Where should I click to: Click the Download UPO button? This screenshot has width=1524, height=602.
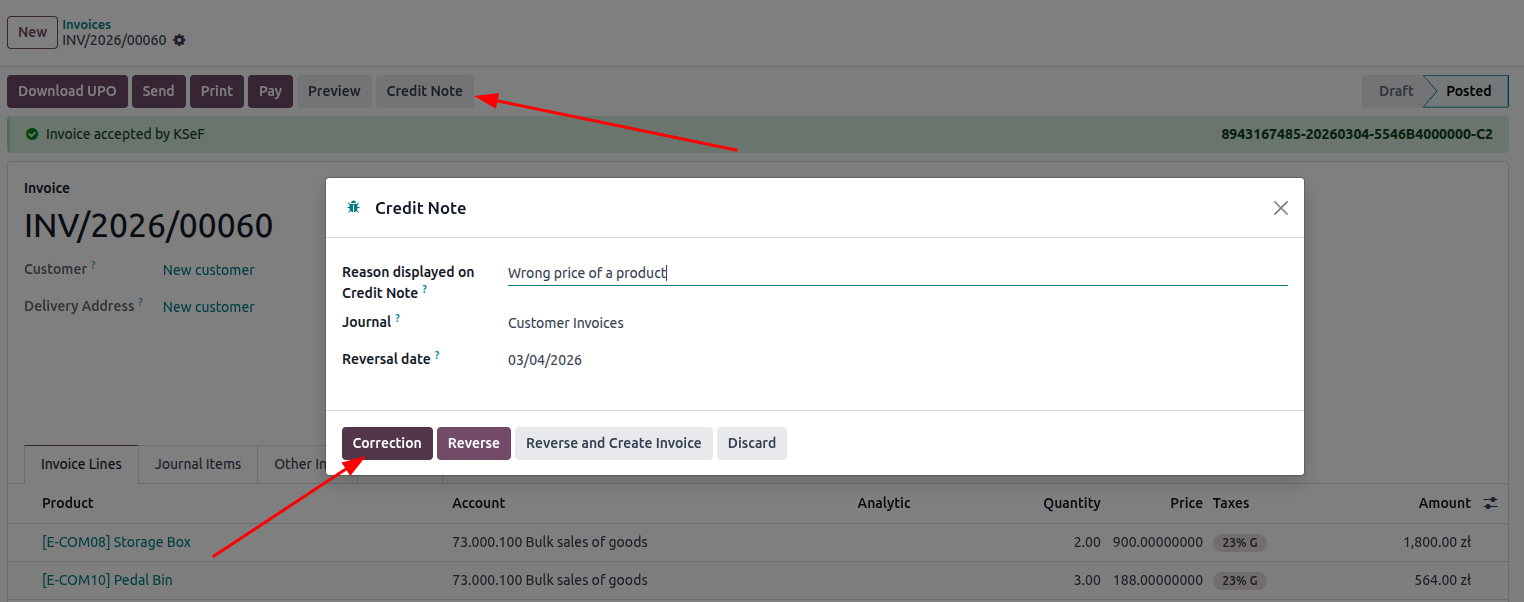(x=67, y=91)
